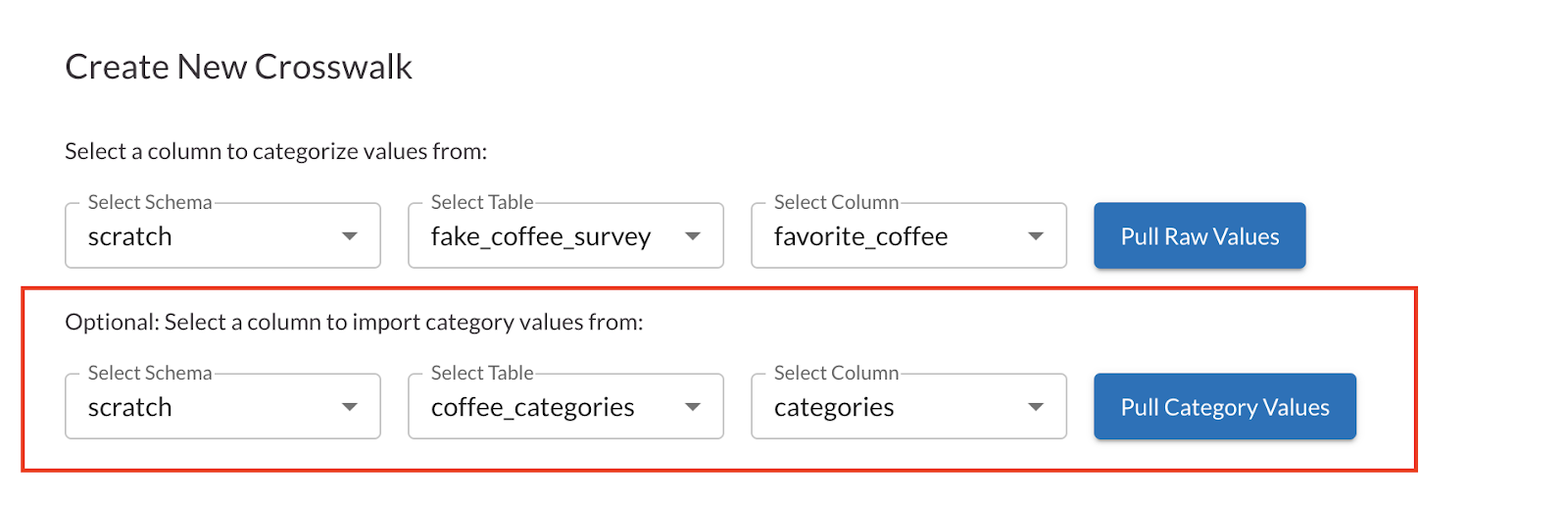
Task: Click the 'Optional: Select a column to import' text
Action: (x=354, y=323)
